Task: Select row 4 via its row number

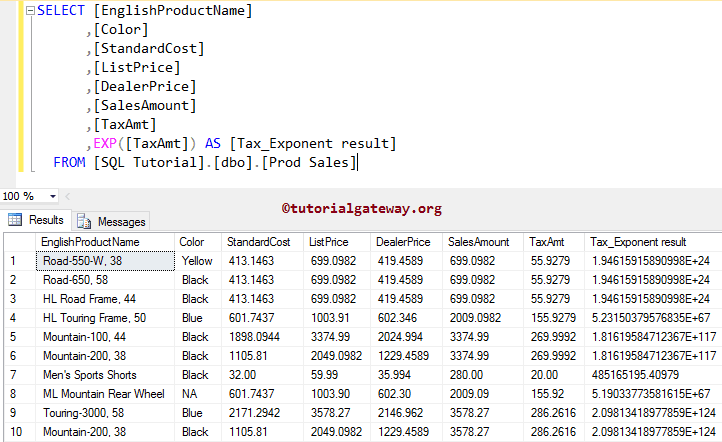Action: point(19,318)
